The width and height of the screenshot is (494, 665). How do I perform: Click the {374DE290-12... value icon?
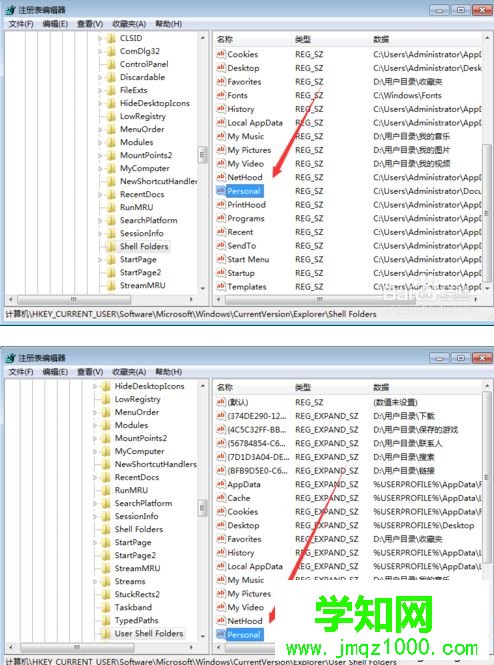tap(220, 416)
